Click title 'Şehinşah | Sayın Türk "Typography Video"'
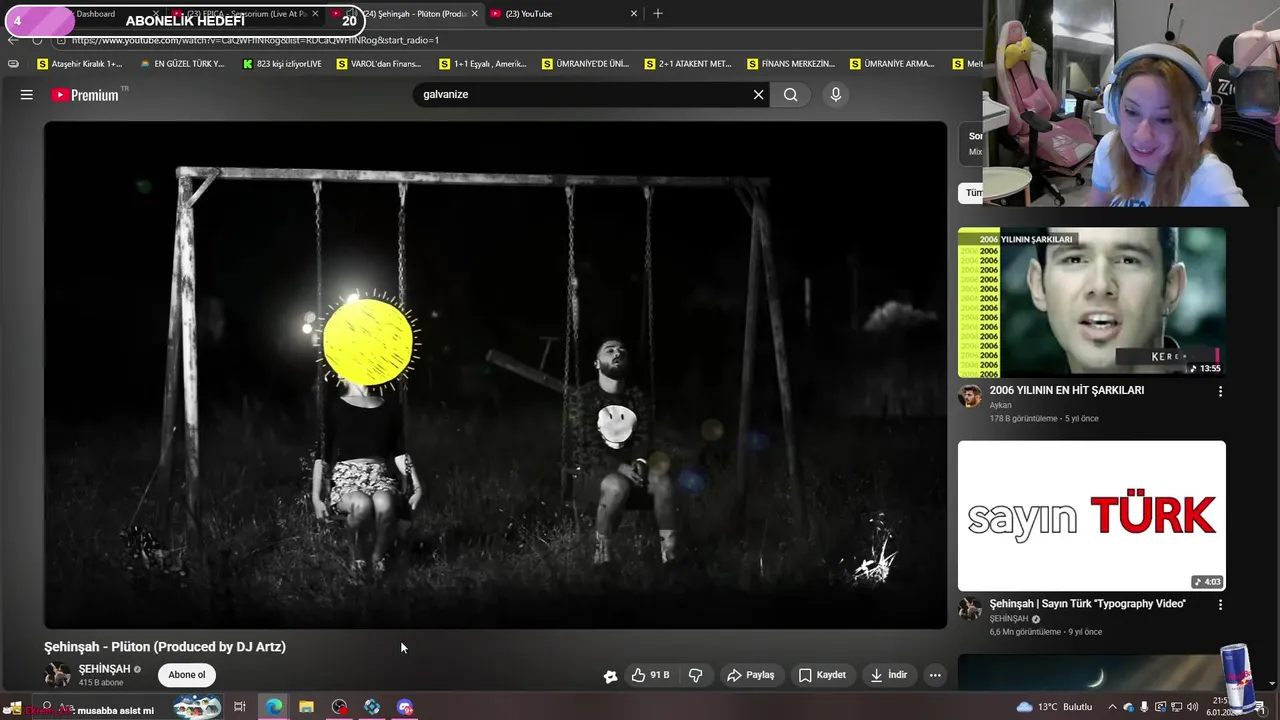 pos(1087,604)
